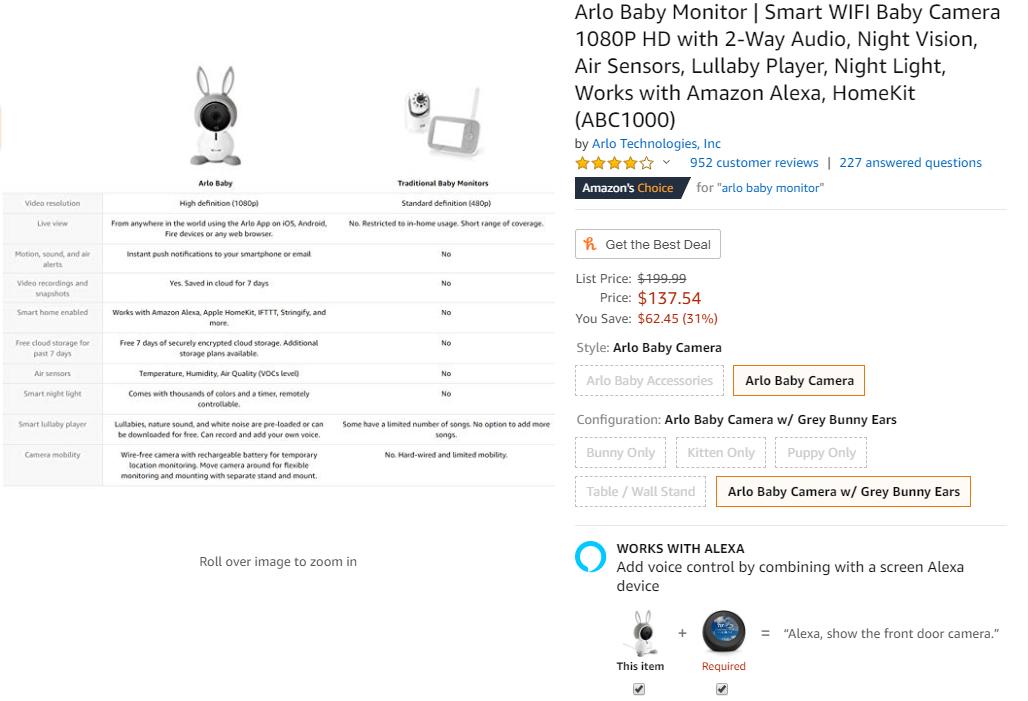
Task: Select the Kitten Only configuration
Action: [721, 452]
